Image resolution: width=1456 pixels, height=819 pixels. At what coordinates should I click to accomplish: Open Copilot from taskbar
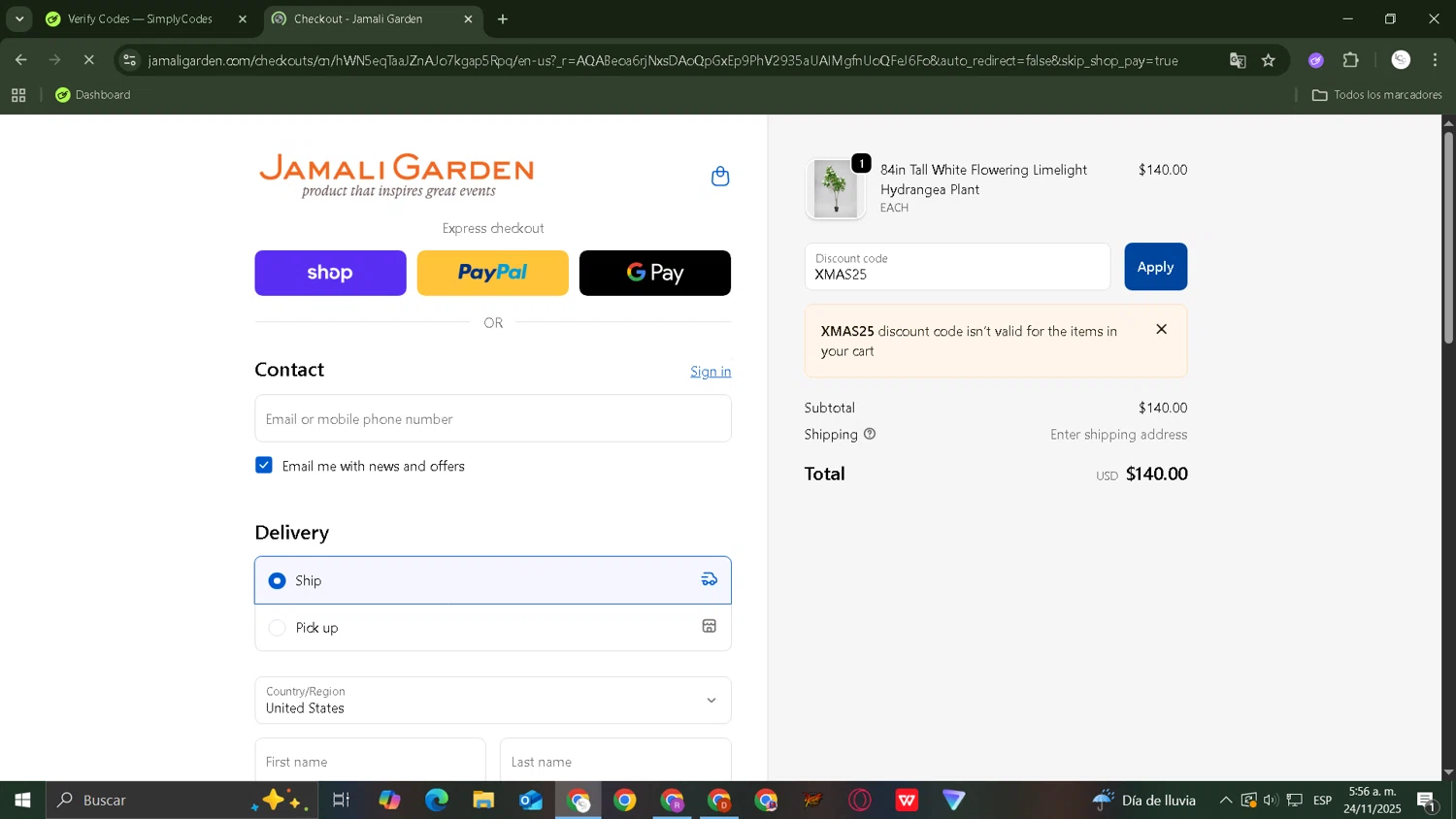[x=390, y=801]
